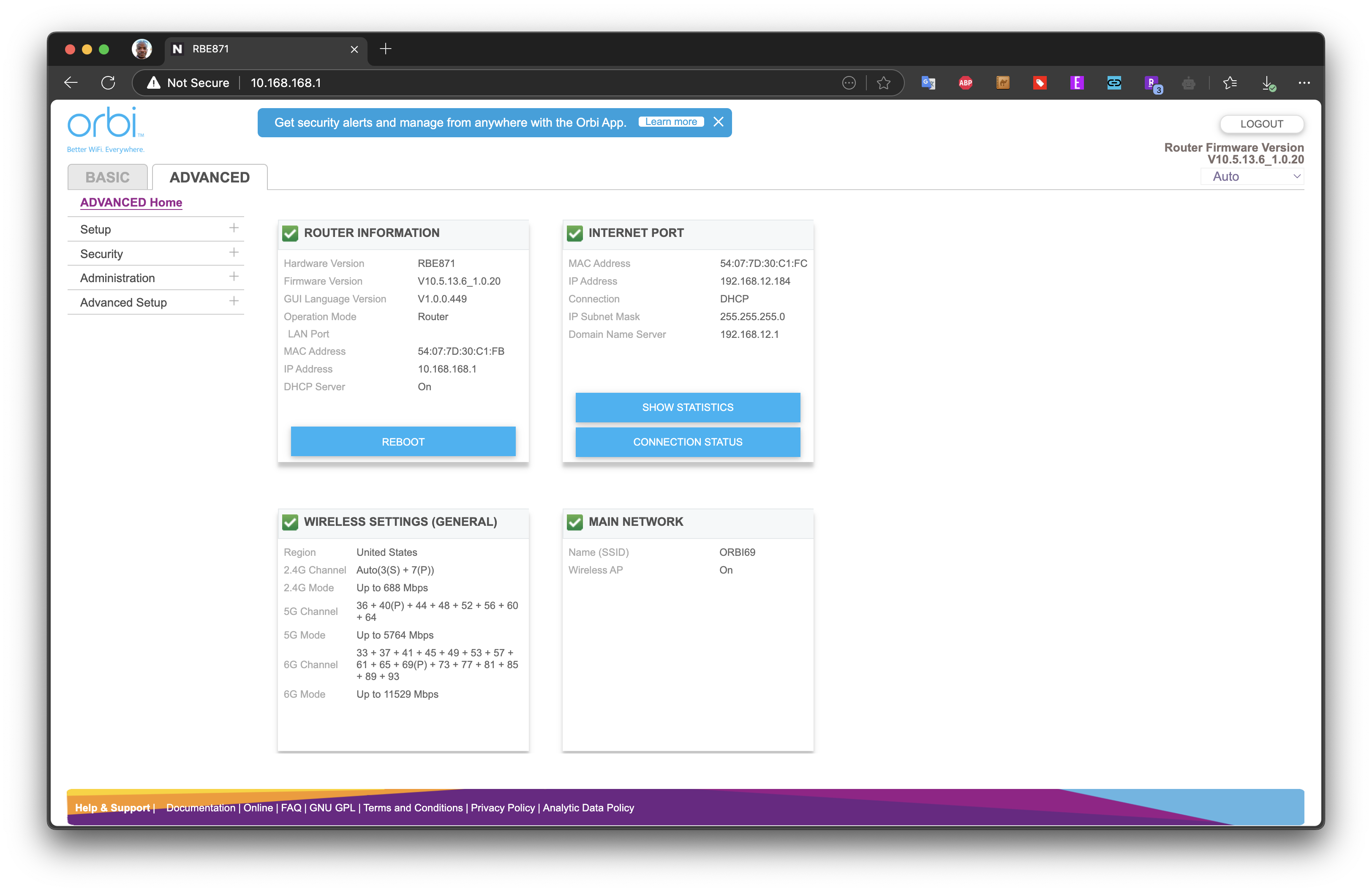Screen dimensions: 1372x892
Task: Open the favorites list icon
Action: pyautogui.click(x=1230, y=83)
